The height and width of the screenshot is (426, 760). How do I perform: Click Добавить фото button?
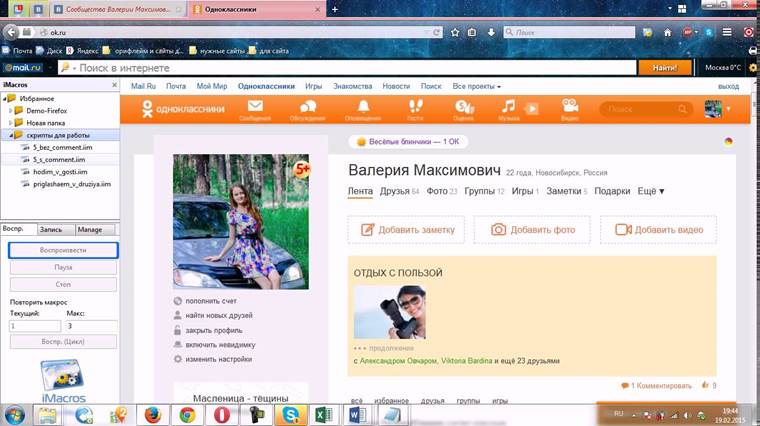532,229
